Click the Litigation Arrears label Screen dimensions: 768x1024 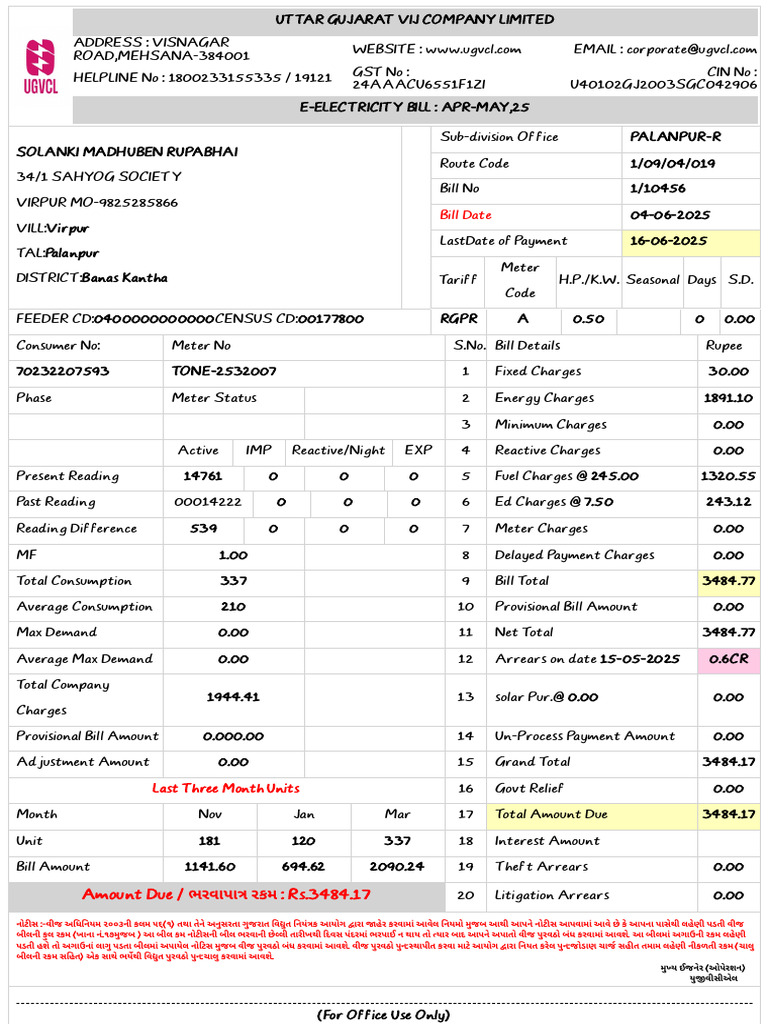tap(552, 895)
